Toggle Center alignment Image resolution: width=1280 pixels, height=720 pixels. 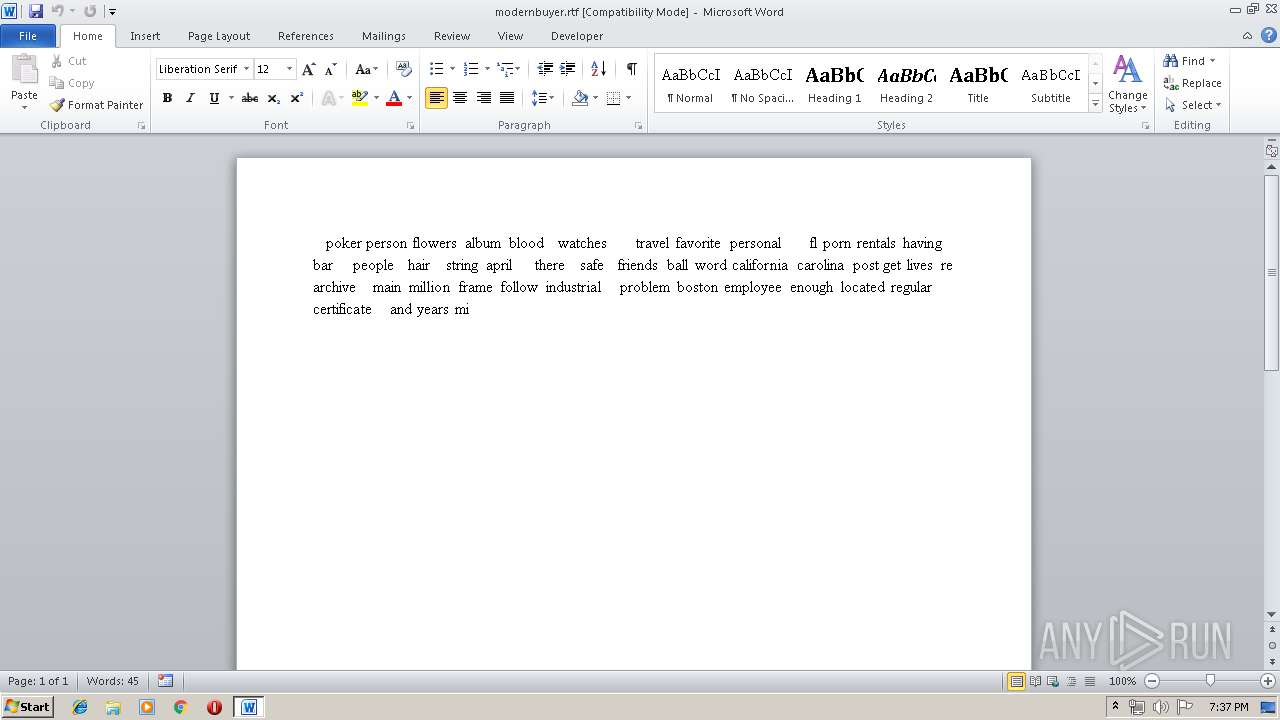[x=460, y=98]
